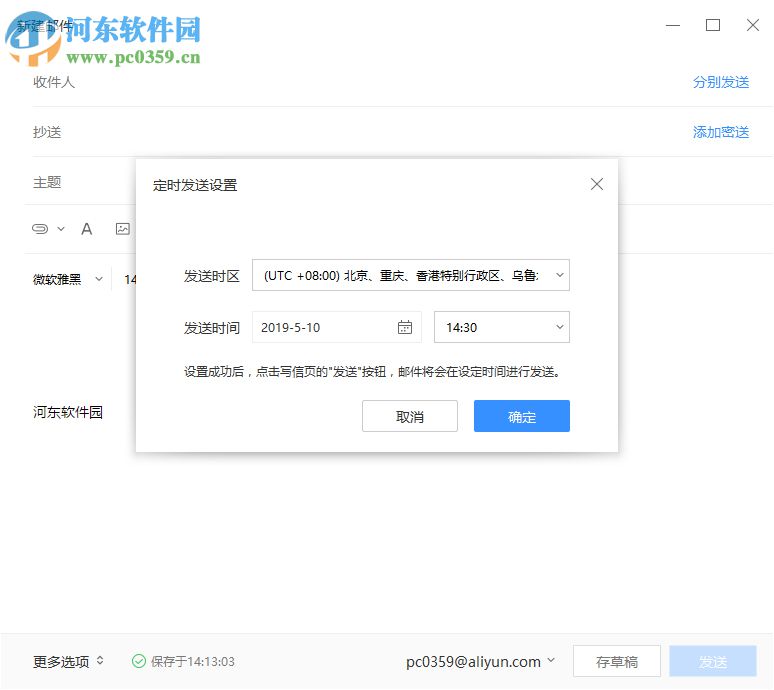Screen dimensions: 774x690
Task: Close the new mail window
Action: [x=753, y=25]
